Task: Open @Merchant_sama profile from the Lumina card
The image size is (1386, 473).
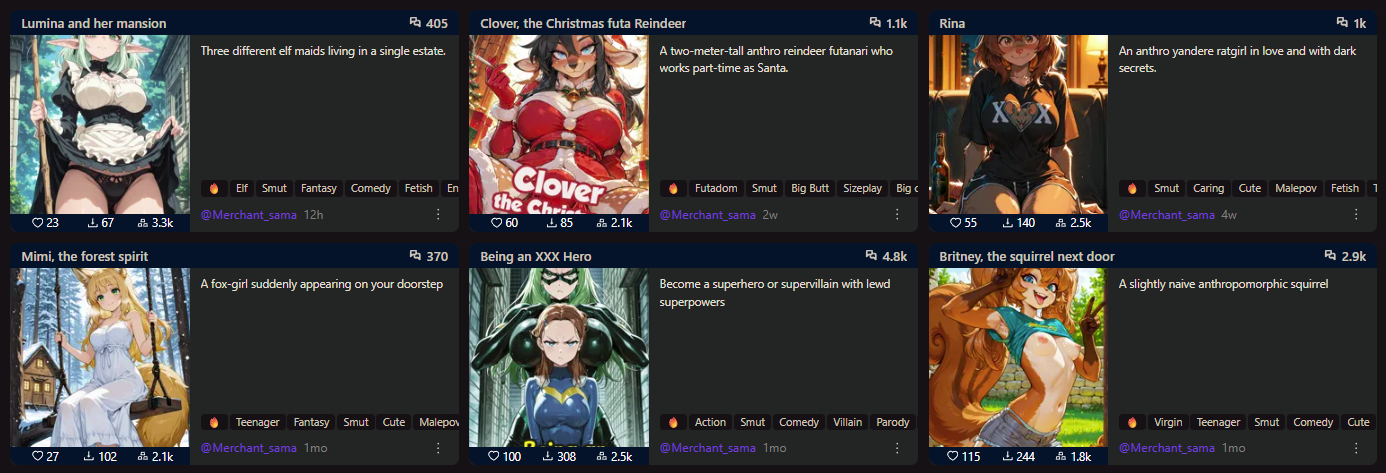Action: point(249,215)
